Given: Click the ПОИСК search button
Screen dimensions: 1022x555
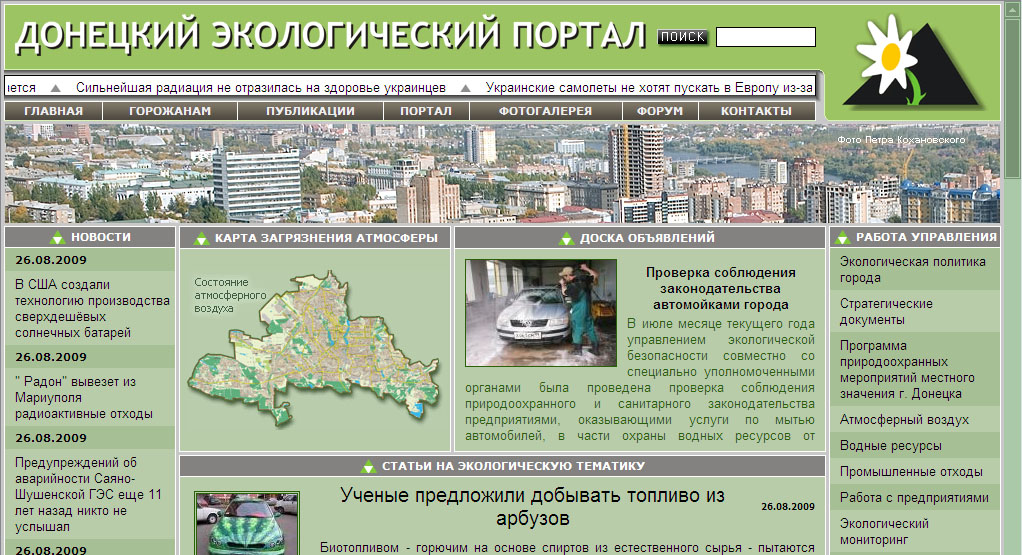Looking at the screenshot, I should click(682, 37).
